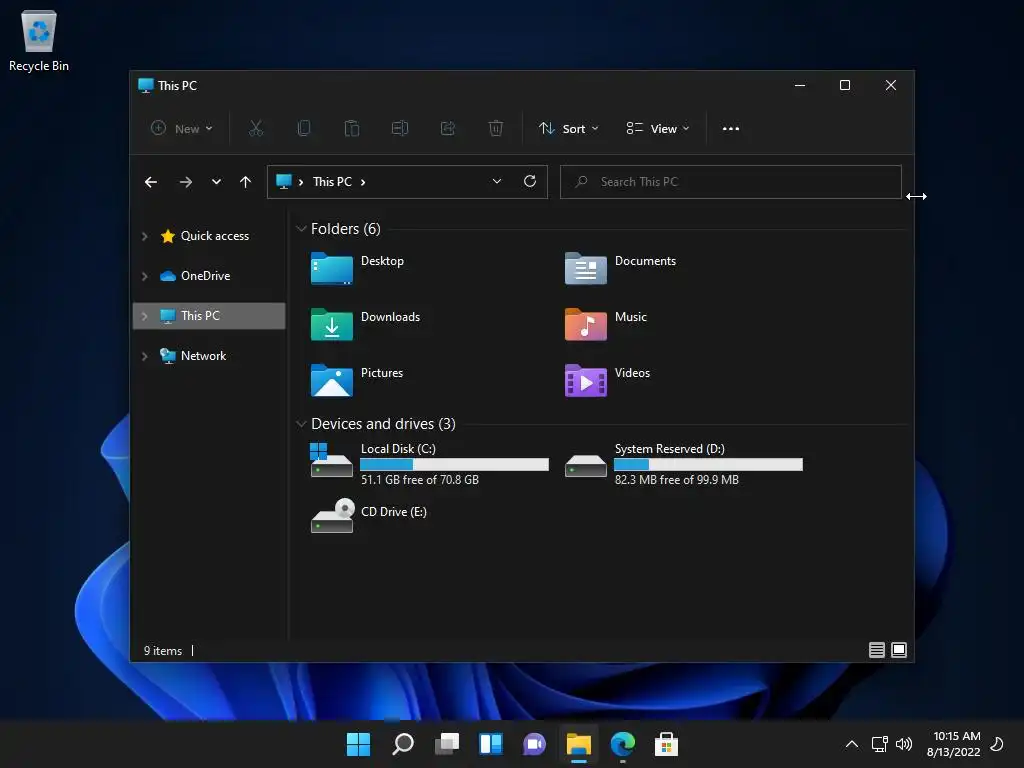Open the address bar history dropdown

pos(497,182)
